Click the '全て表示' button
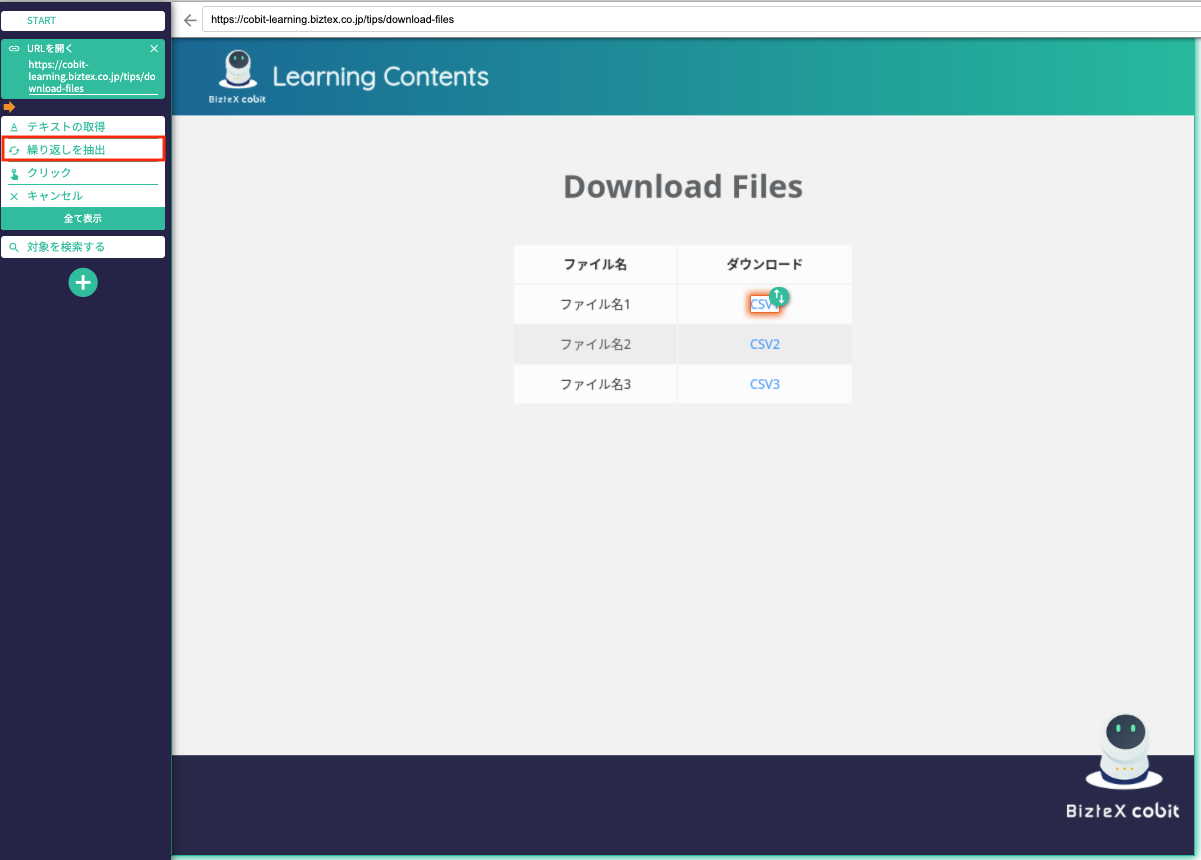The image size is (1201, 860). pyautogui.click(x=83, y=218)
